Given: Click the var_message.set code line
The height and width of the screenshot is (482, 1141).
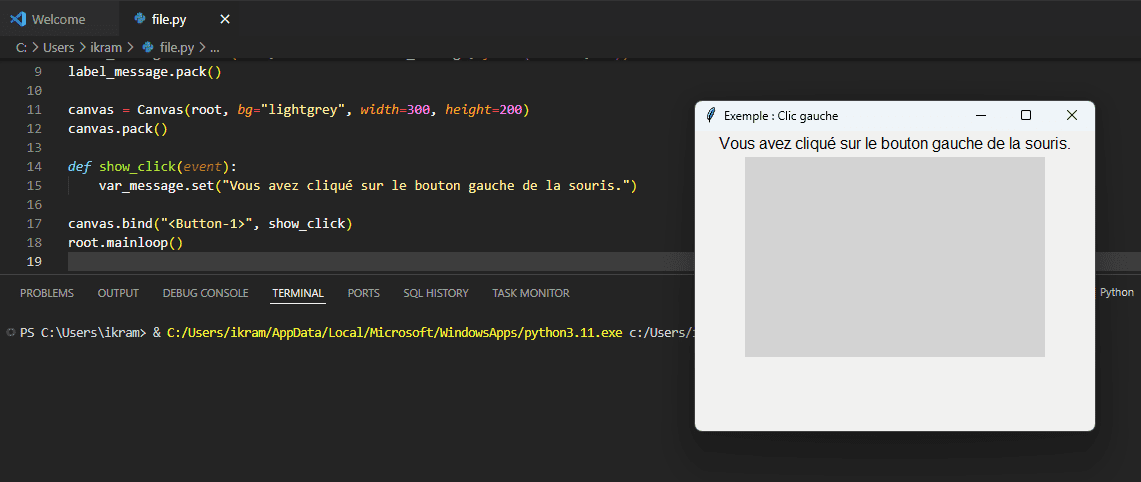Looking at the screenshot, I should (367, 186).
